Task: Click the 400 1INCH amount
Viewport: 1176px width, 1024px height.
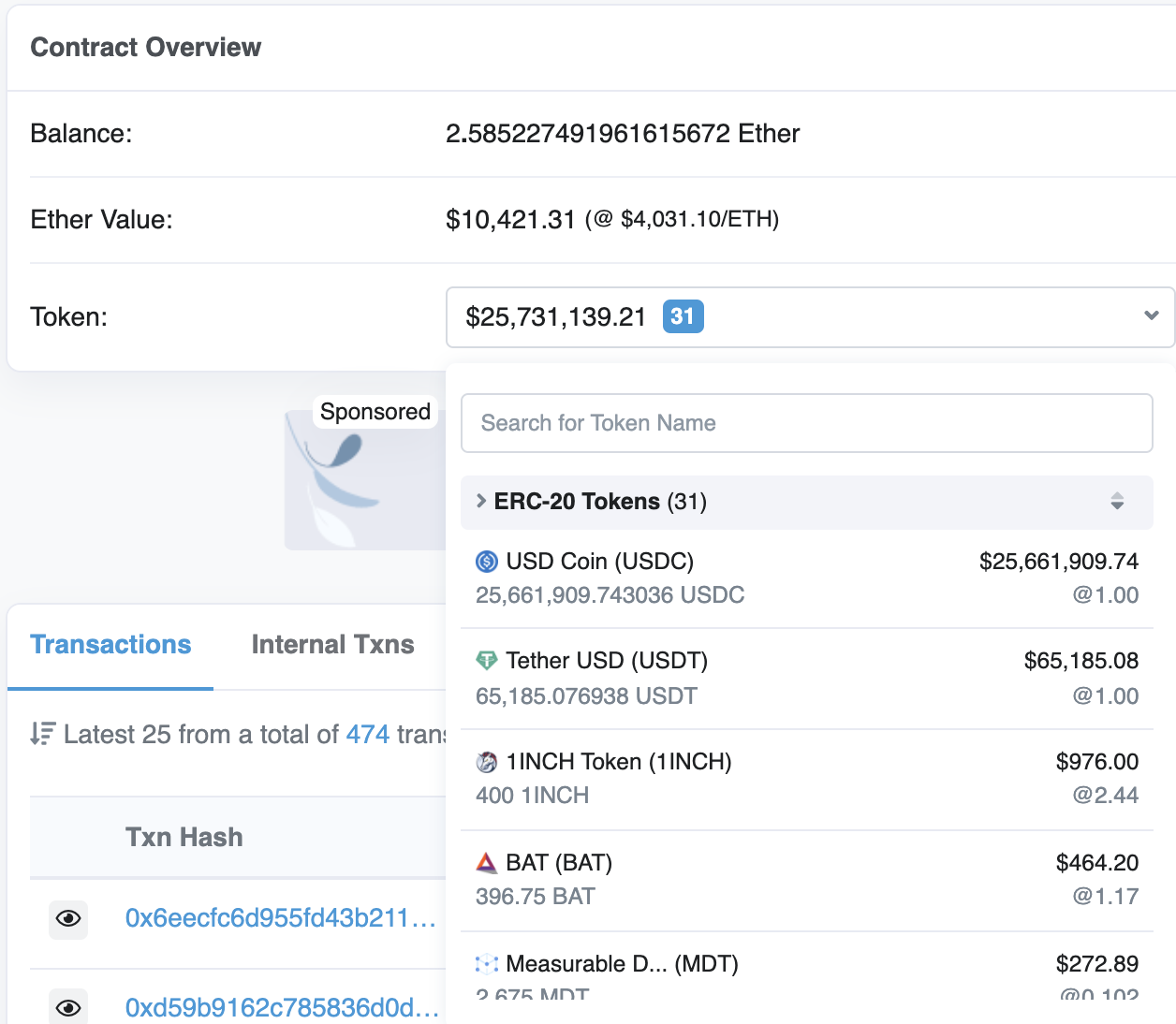Action: click(x=533, y=796)
